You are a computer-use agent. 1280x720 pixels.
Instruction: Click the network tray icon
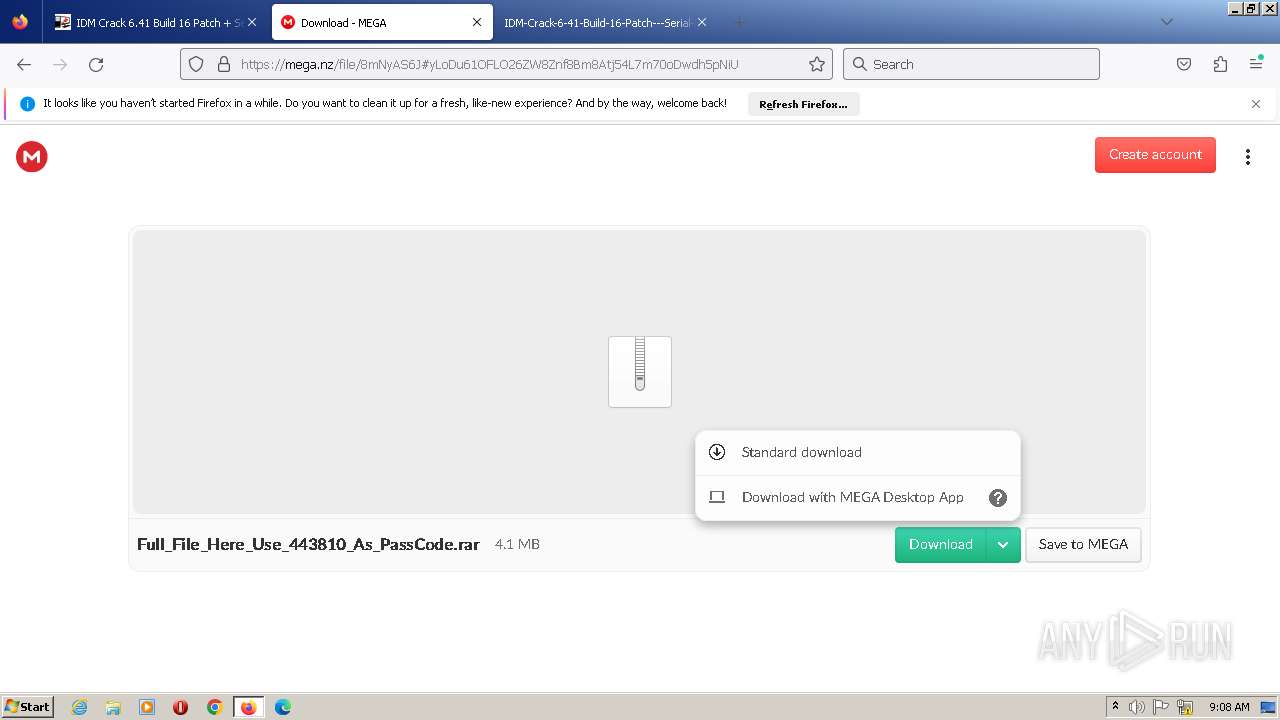tap(1185, 707)
